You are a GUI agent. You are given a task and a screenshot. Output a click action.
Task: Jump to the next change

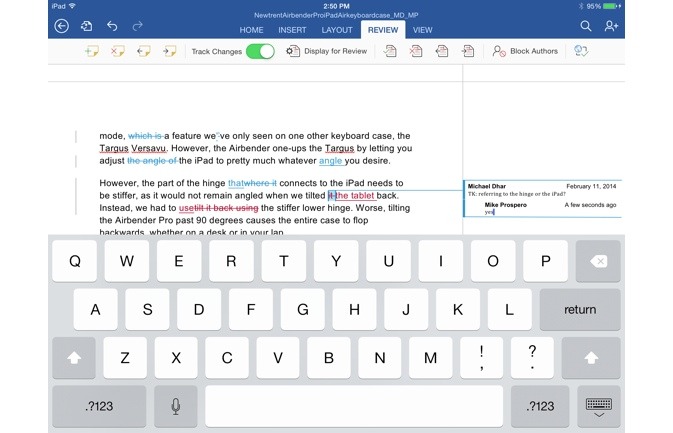(x=468, y=51)
